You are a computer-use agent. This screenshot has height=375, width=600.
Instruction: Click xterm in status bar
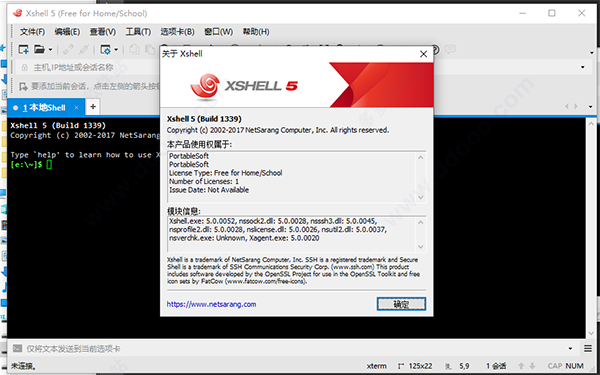tap(377, 366)
